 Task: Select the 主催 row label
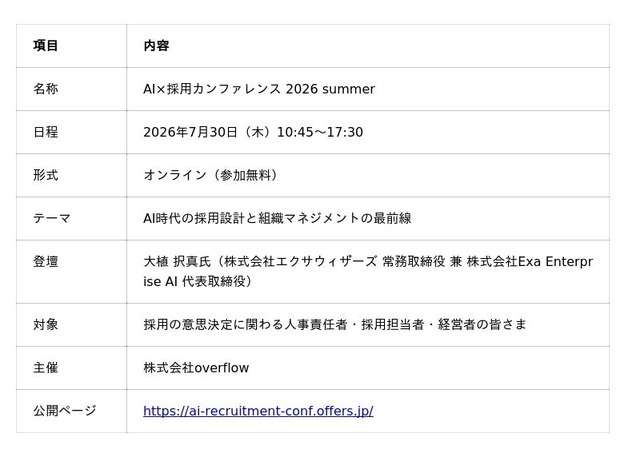coord(45,368)
